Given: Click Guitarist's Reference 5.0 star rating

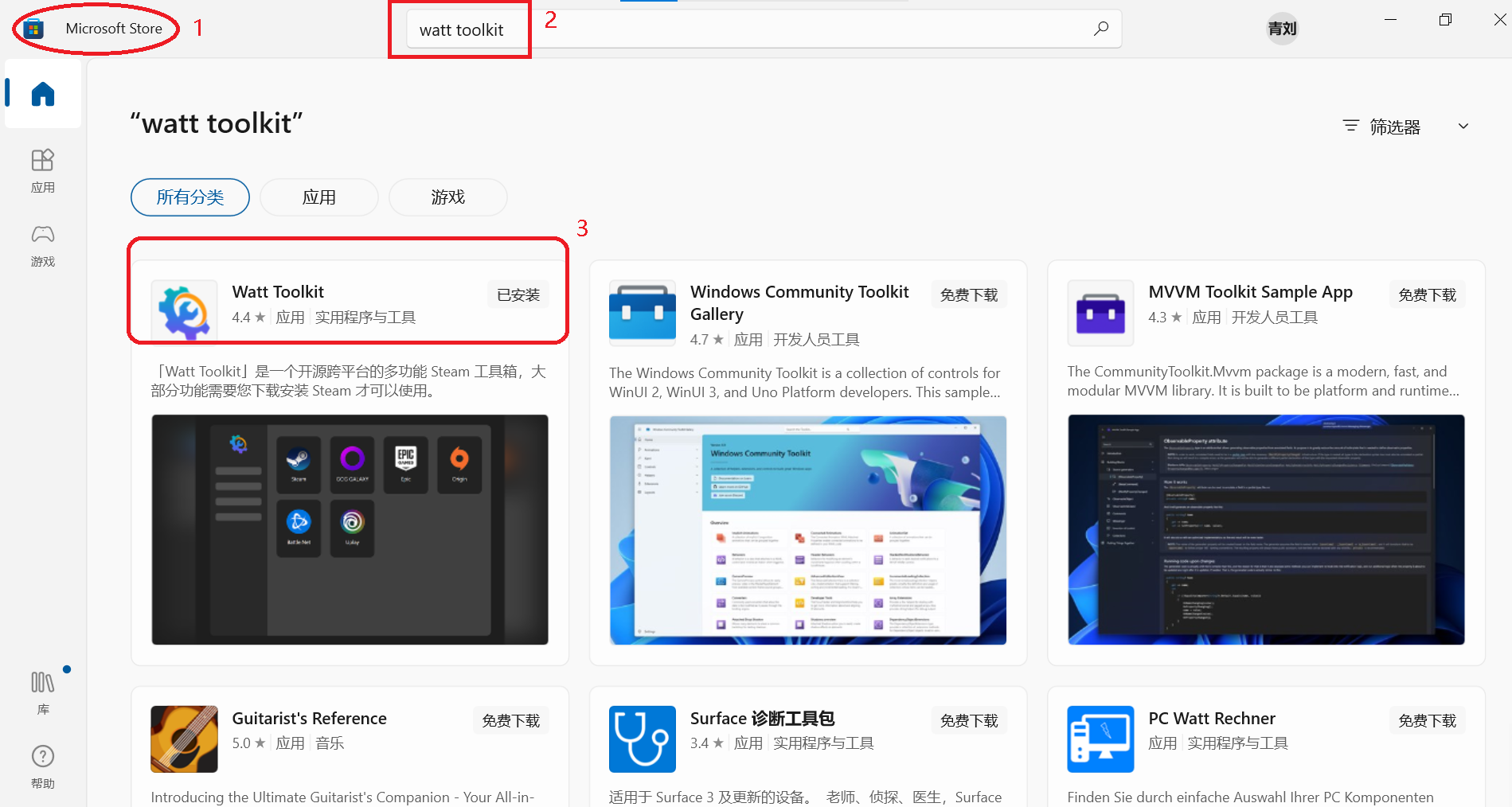Looking at the screenshot, I should [248, 743].
